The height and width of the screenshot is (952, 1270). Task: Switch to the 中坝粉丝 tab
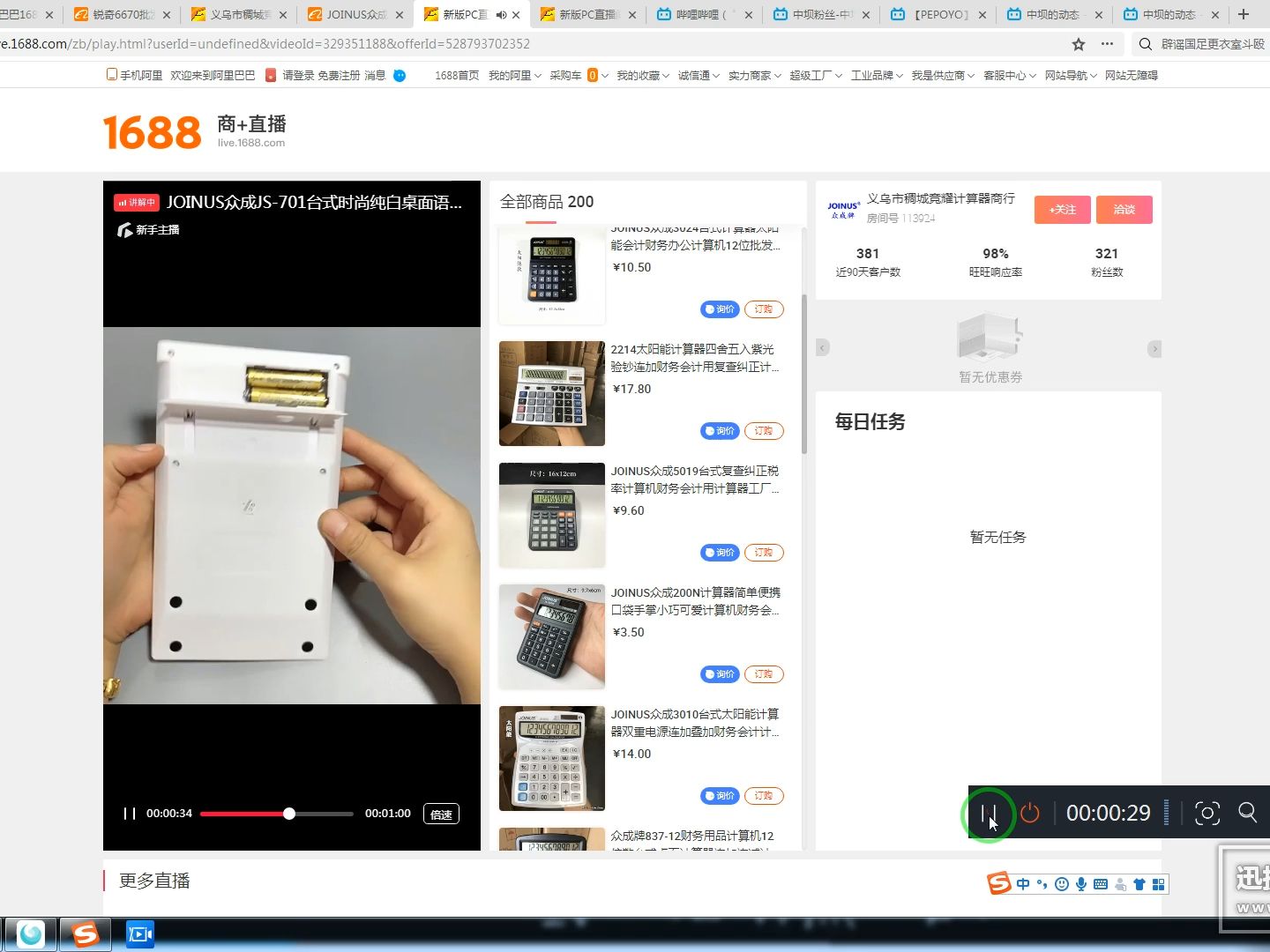pyautogui.click(x=821, y=15)
